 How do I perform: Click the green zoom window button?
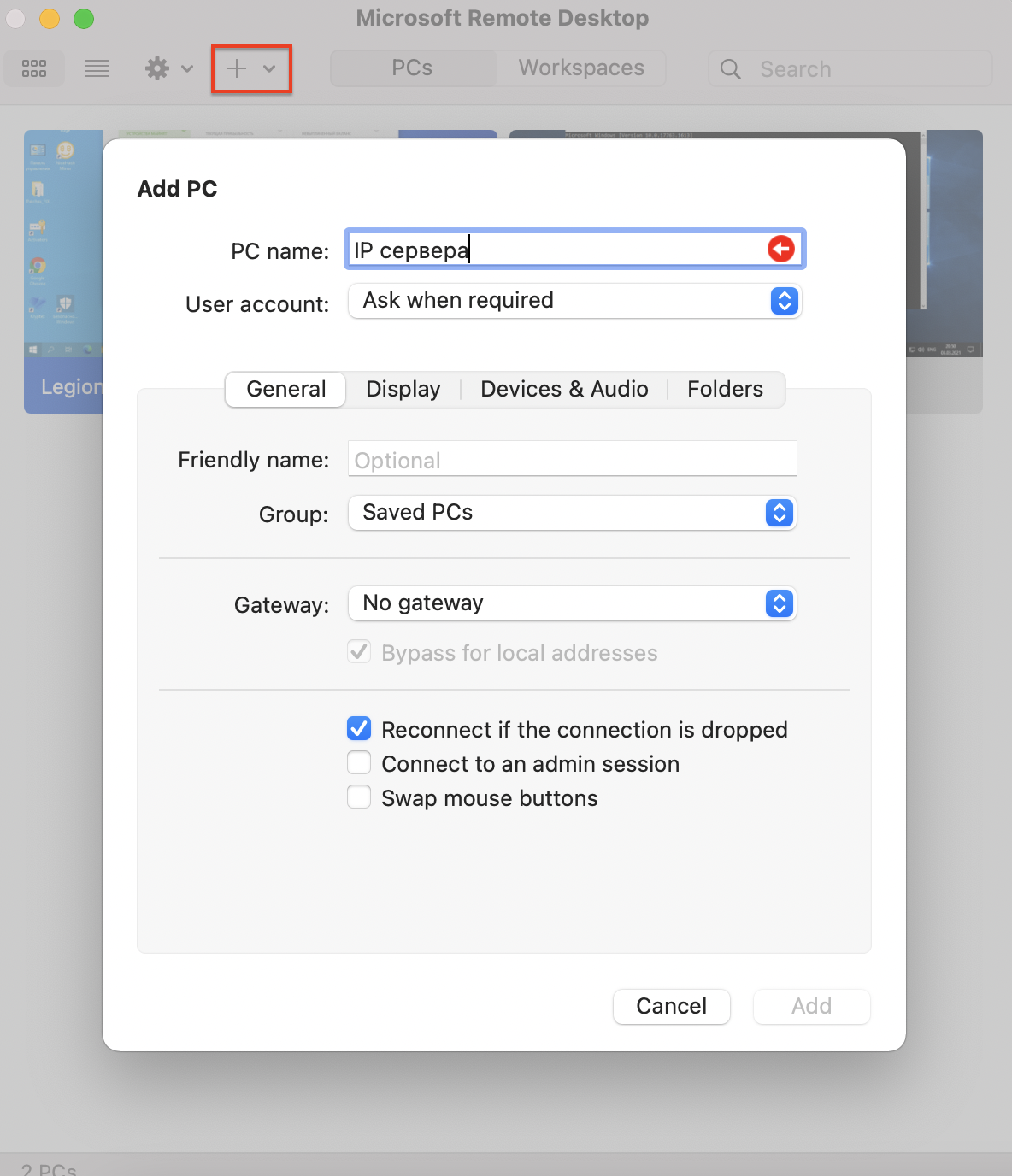84,18
